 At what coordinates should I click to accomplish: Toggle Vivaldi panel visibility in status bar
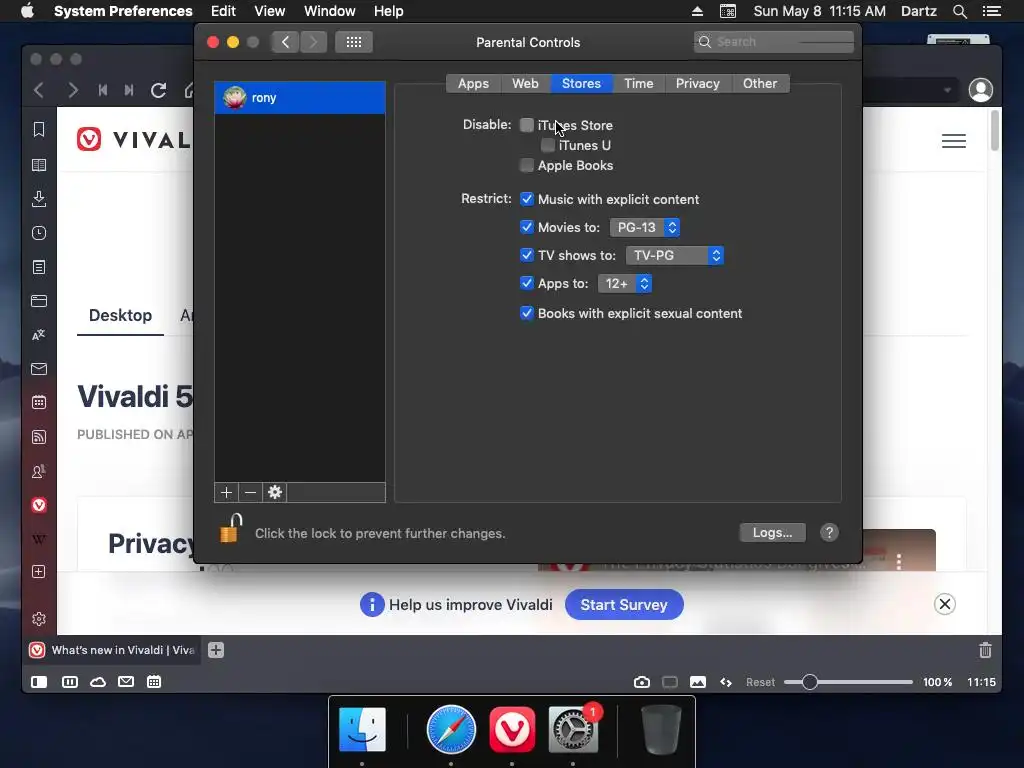coord(39,682)
